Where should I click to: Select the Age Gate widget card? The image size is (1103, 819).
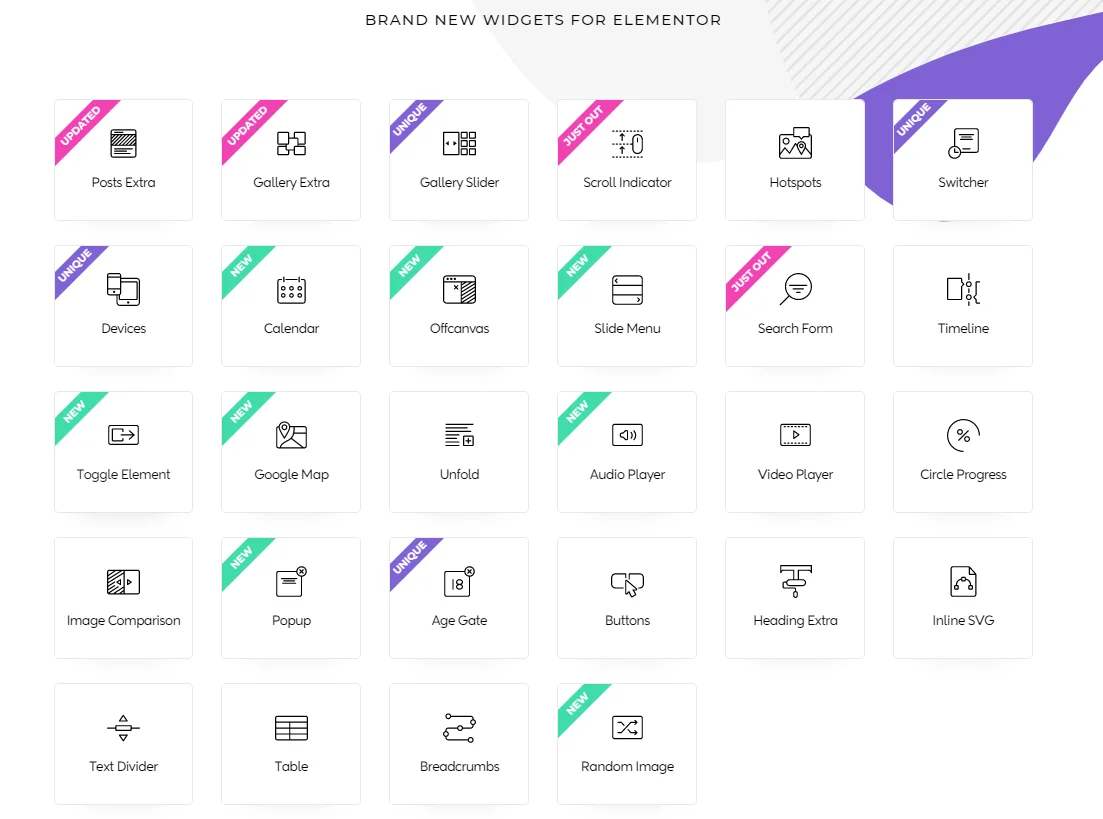pyautogui.click(x=459, y=597)
